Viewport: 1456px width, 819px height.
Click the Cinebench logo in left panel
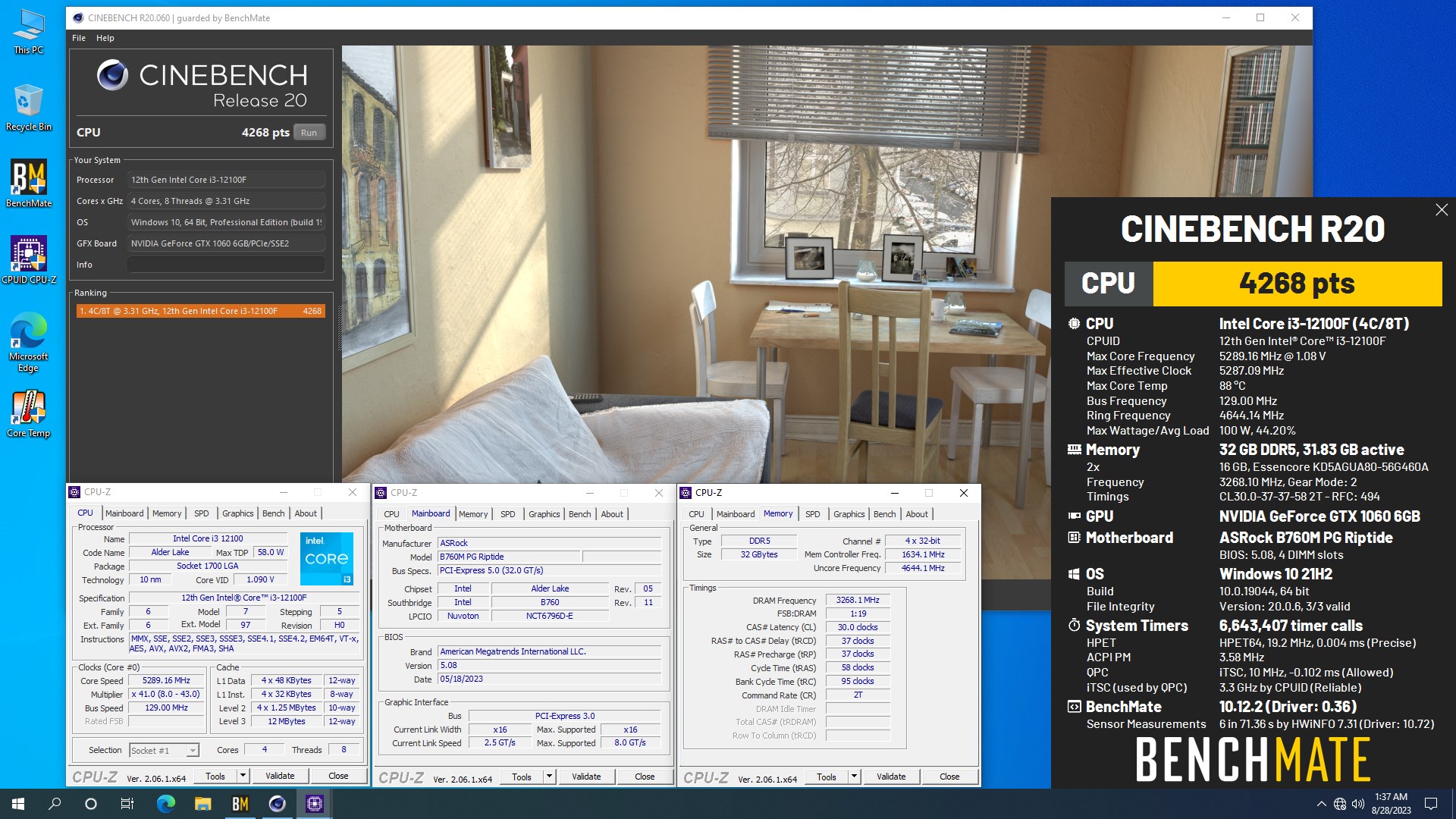pyautogui.click(x=202, y=83)
